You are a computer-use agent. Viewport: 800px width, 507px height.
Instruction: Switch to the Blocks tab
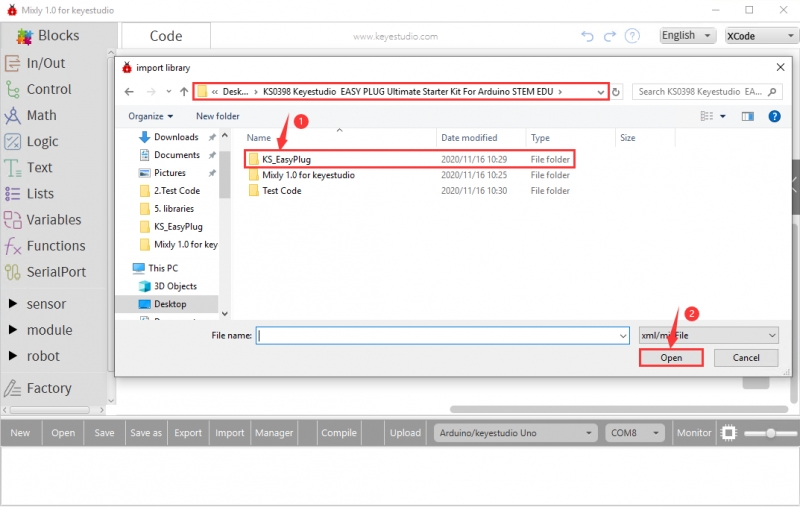(49, 36)
